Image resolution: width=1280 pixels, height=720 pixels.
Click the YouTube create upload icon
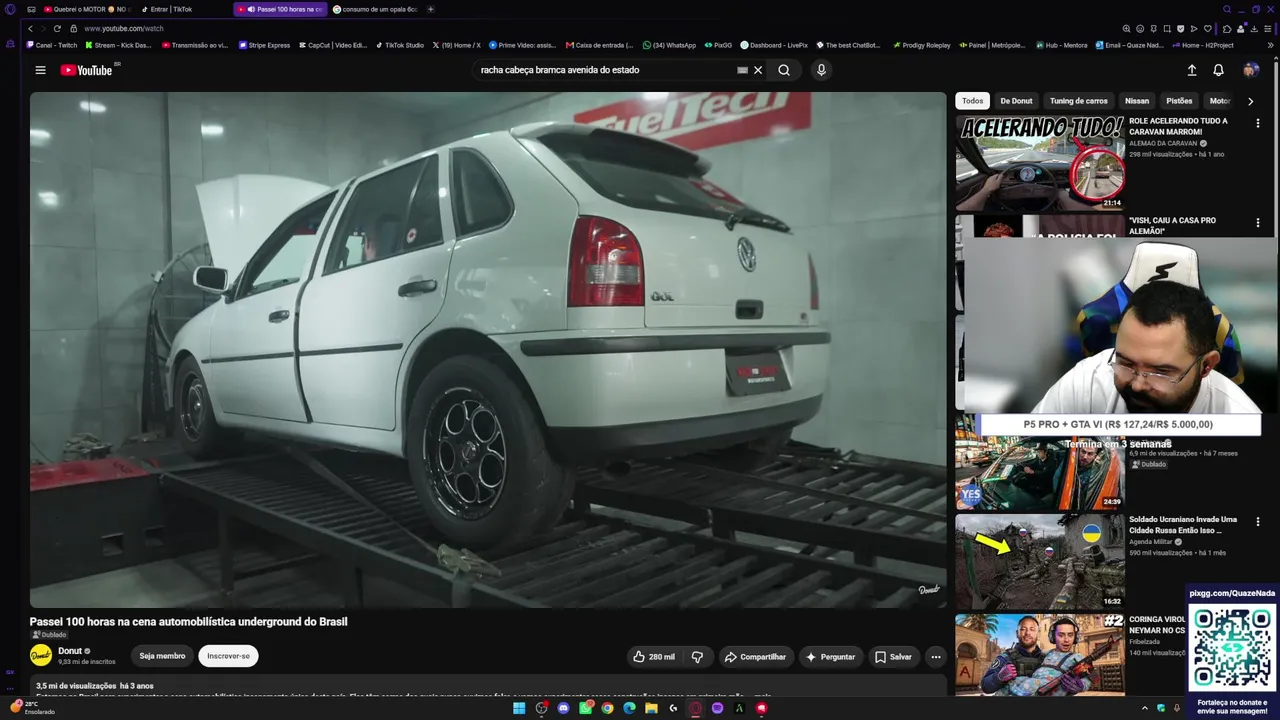point(1192,70)
